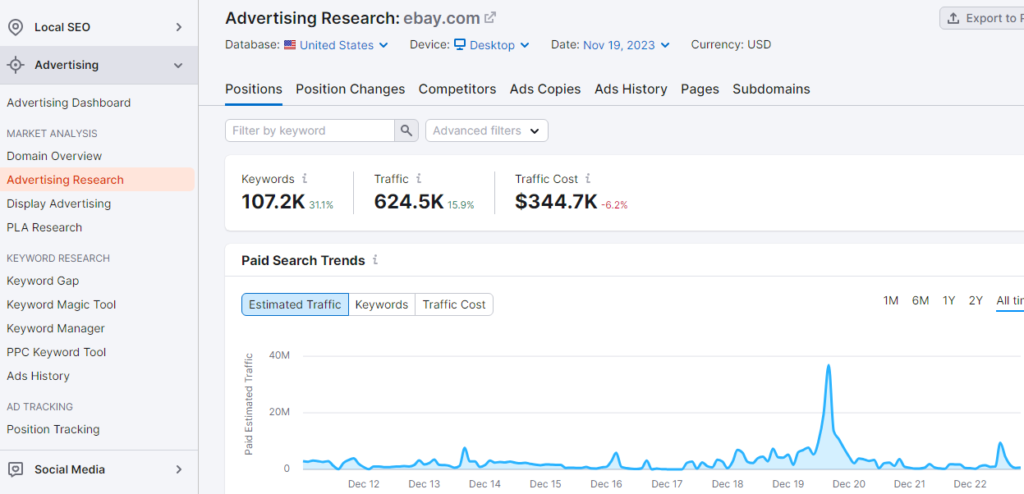Set chart range to 6M
The height and width of the screenshot is (494, 1024).
pyautogui.click(x=920, y=301)
